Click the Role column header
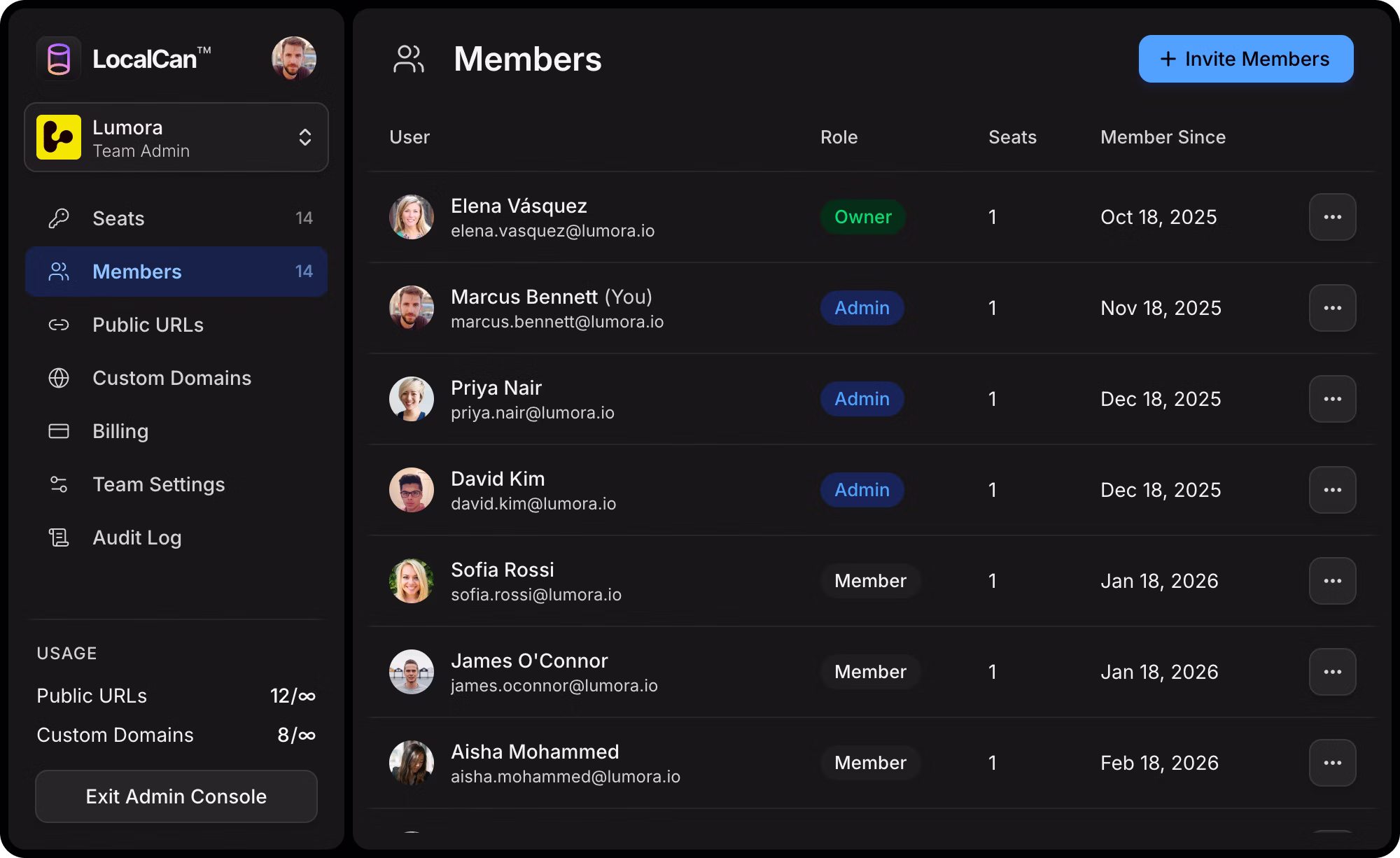The image size is (1400, 858). tap(839, 137)
